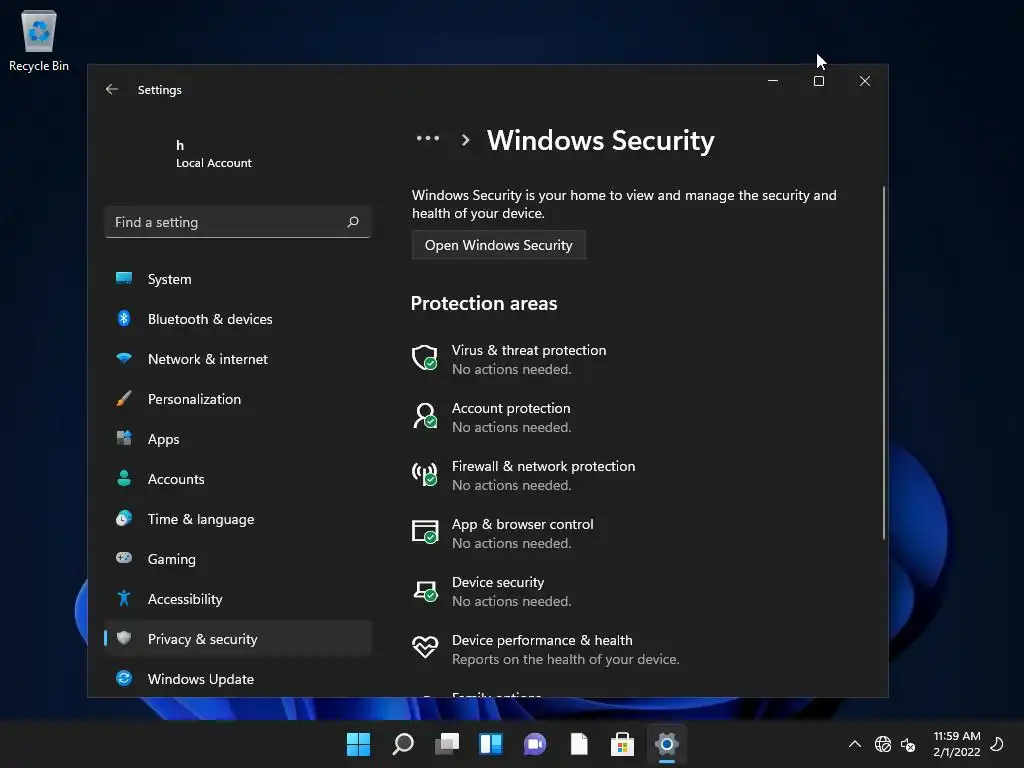Open Microsoft Store from taskbar
The width and height of the screenshot is (1024, 768).
(x=622, y=744)
